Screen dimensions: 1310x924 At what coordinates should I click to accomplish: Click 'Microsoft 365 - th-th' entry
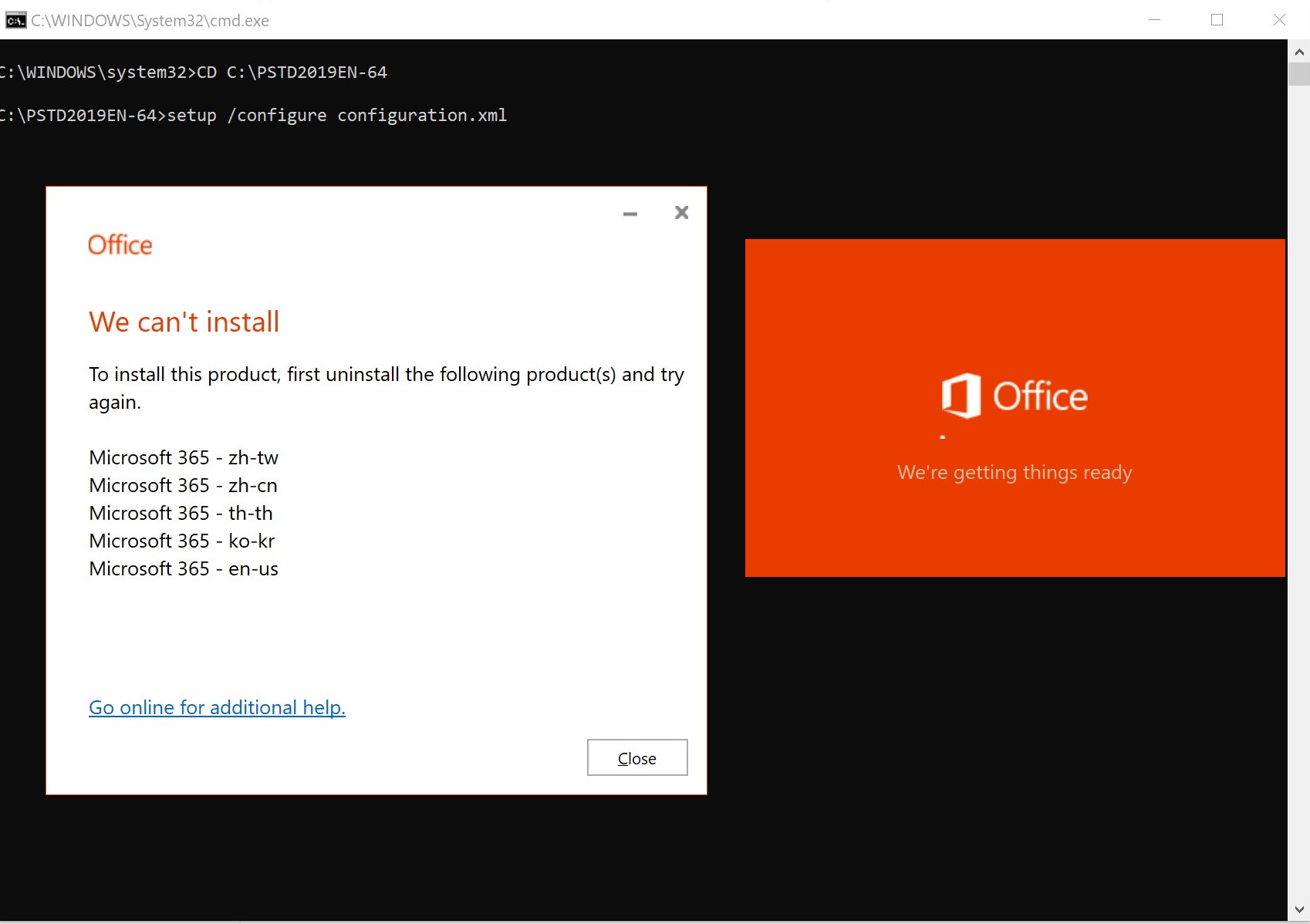[181, 513]
